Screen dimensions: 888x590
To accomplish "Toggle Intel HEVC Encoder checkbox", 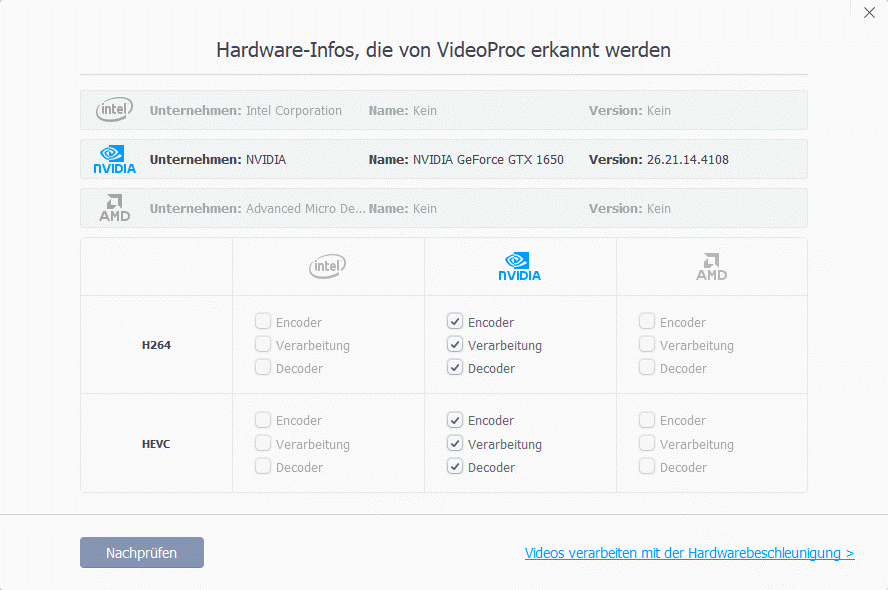I will 263,420.
